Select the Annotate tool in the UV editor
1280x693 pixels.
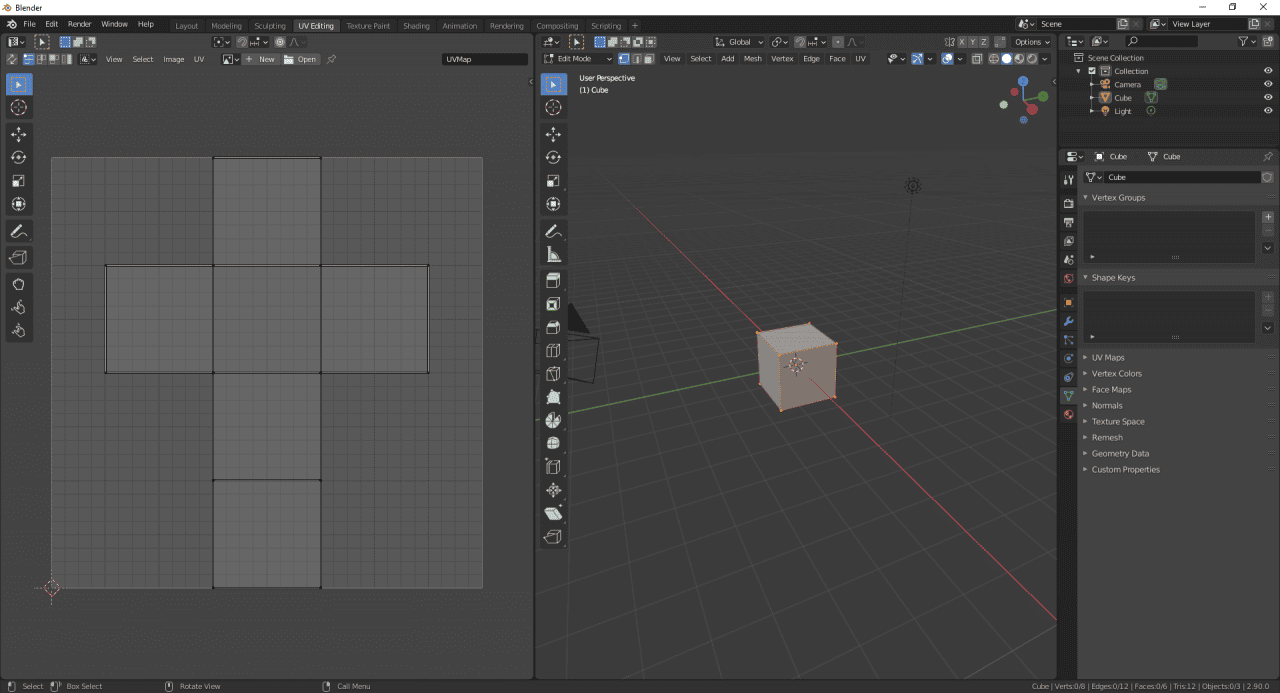tap(18, 231)
